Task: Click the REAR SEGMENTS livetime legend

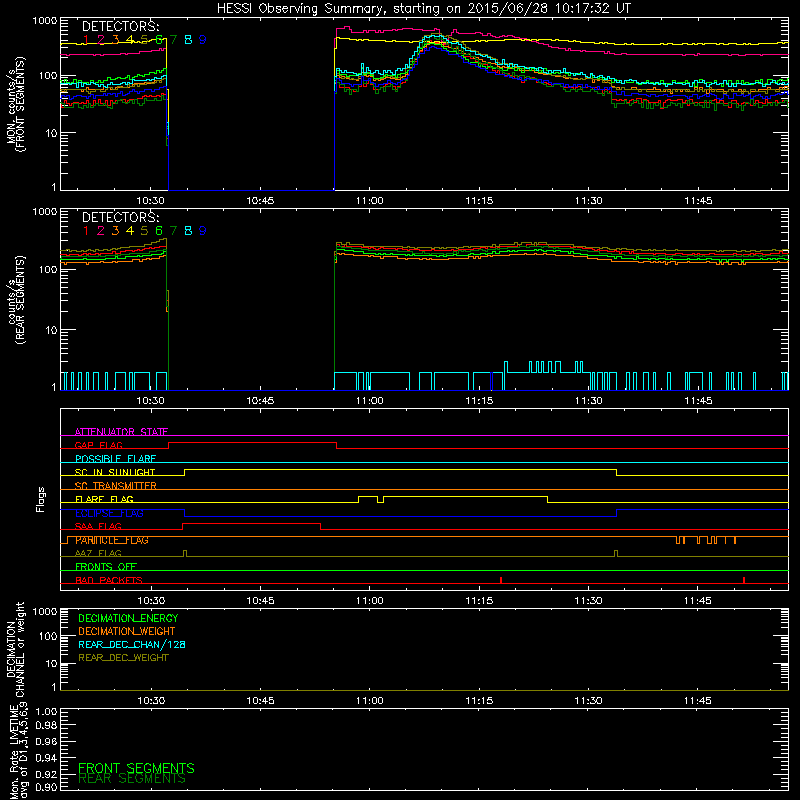Action: click(x=132, y=779)
